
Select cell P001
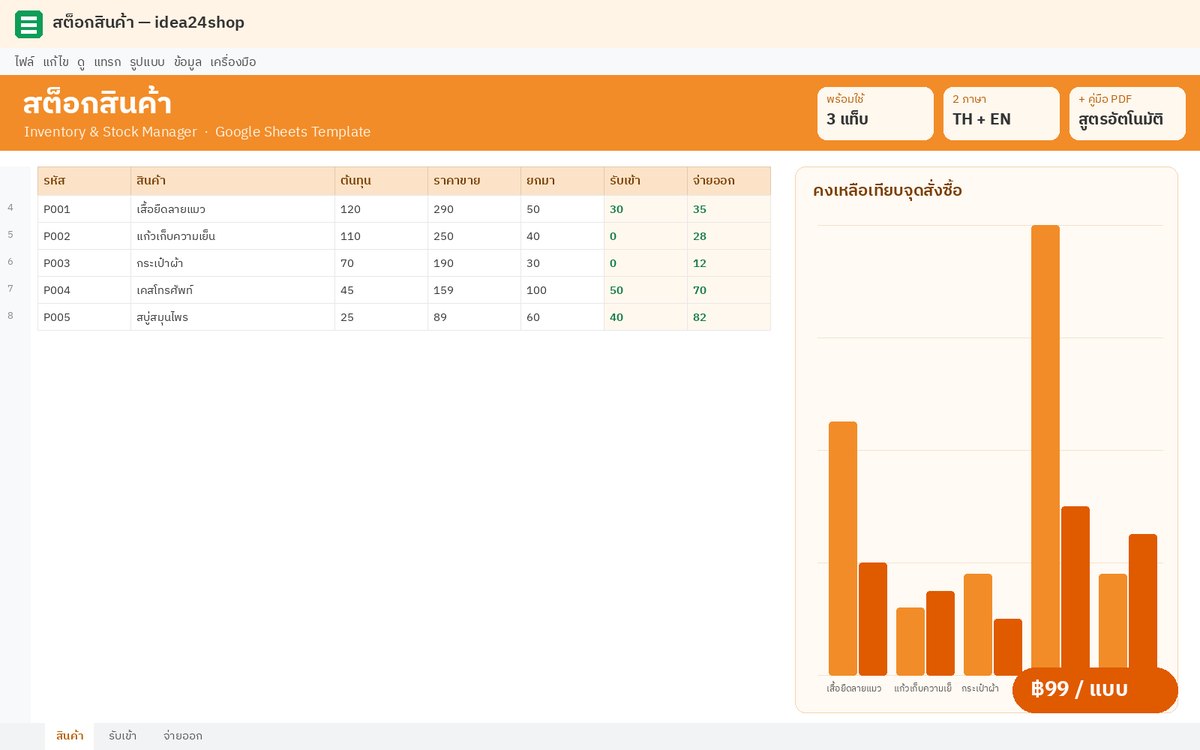coord(84,209)
